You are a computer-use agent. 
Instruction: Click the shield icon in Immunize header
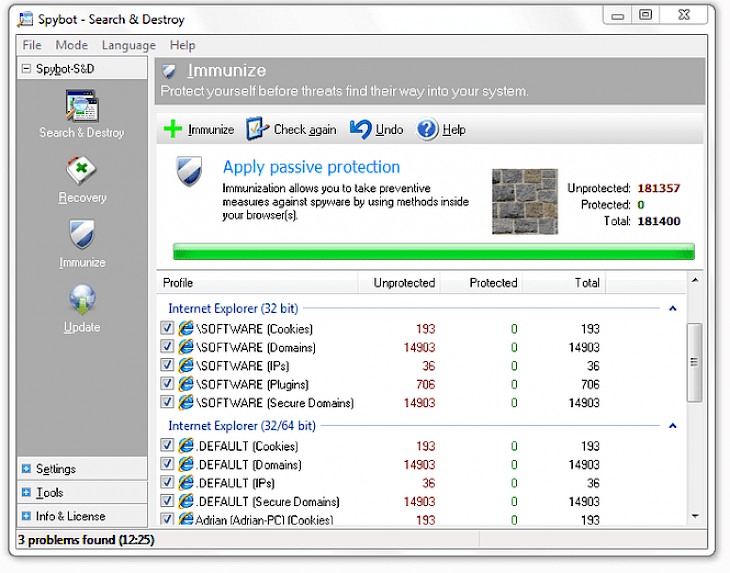tap(169, 71)
